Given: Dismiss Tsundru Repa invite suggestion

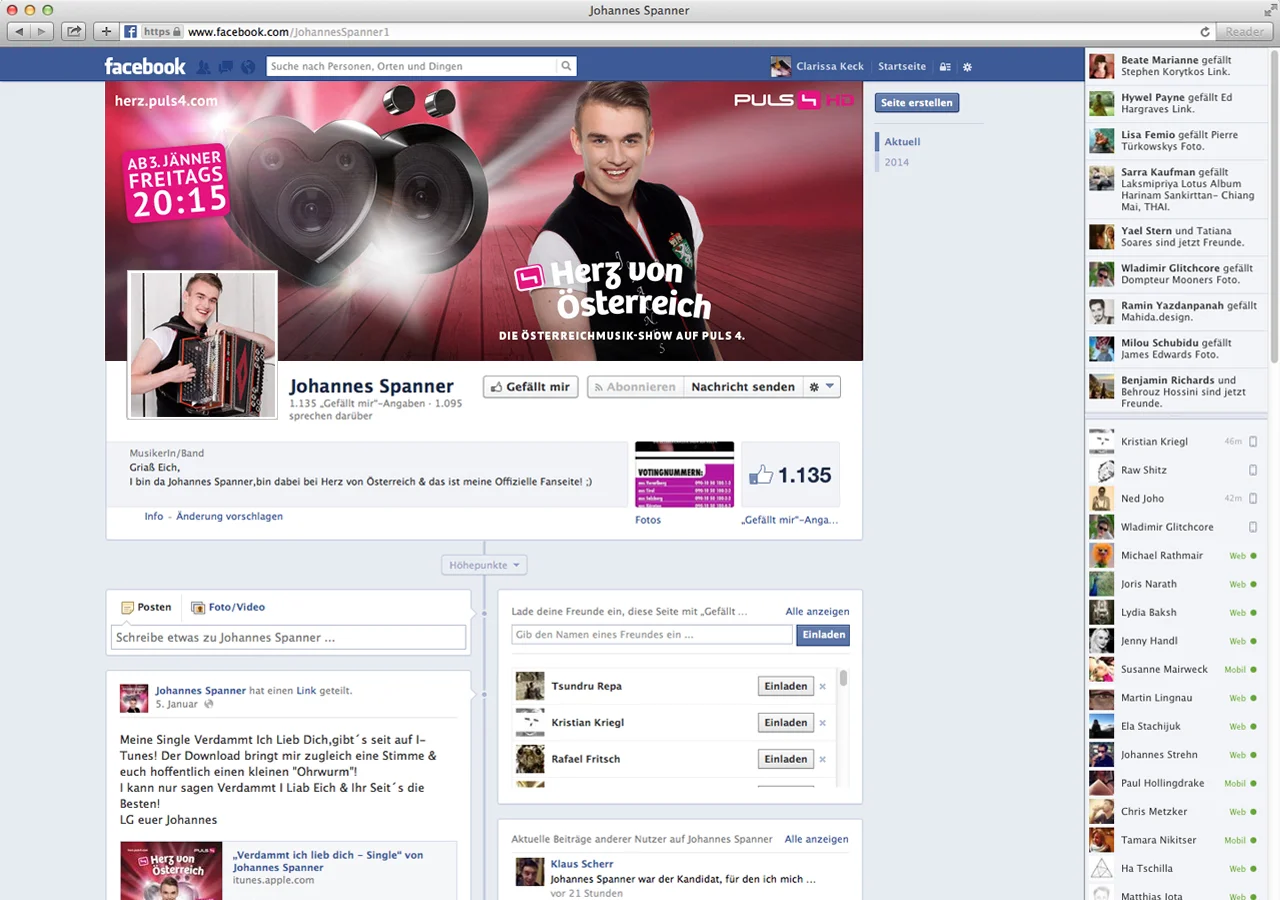Looking at the screenshot, I should (x=823, y=686).
